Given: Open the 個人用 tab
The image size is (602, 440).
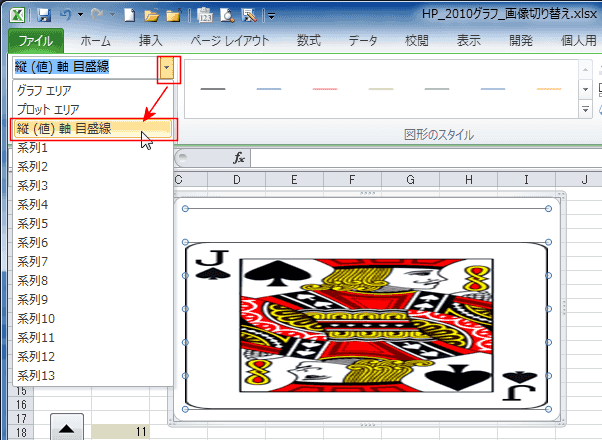Looking at the screenshot, I should pos(579,41).
